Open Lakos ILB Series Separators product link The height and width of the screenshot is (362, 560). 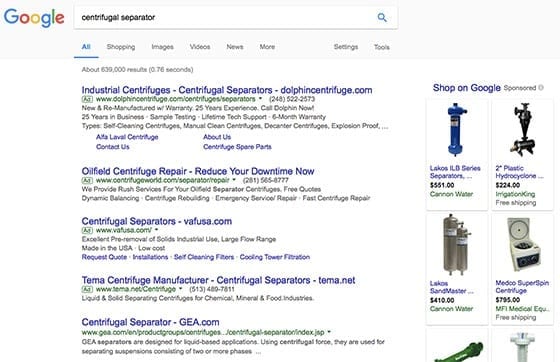[455, 172]
